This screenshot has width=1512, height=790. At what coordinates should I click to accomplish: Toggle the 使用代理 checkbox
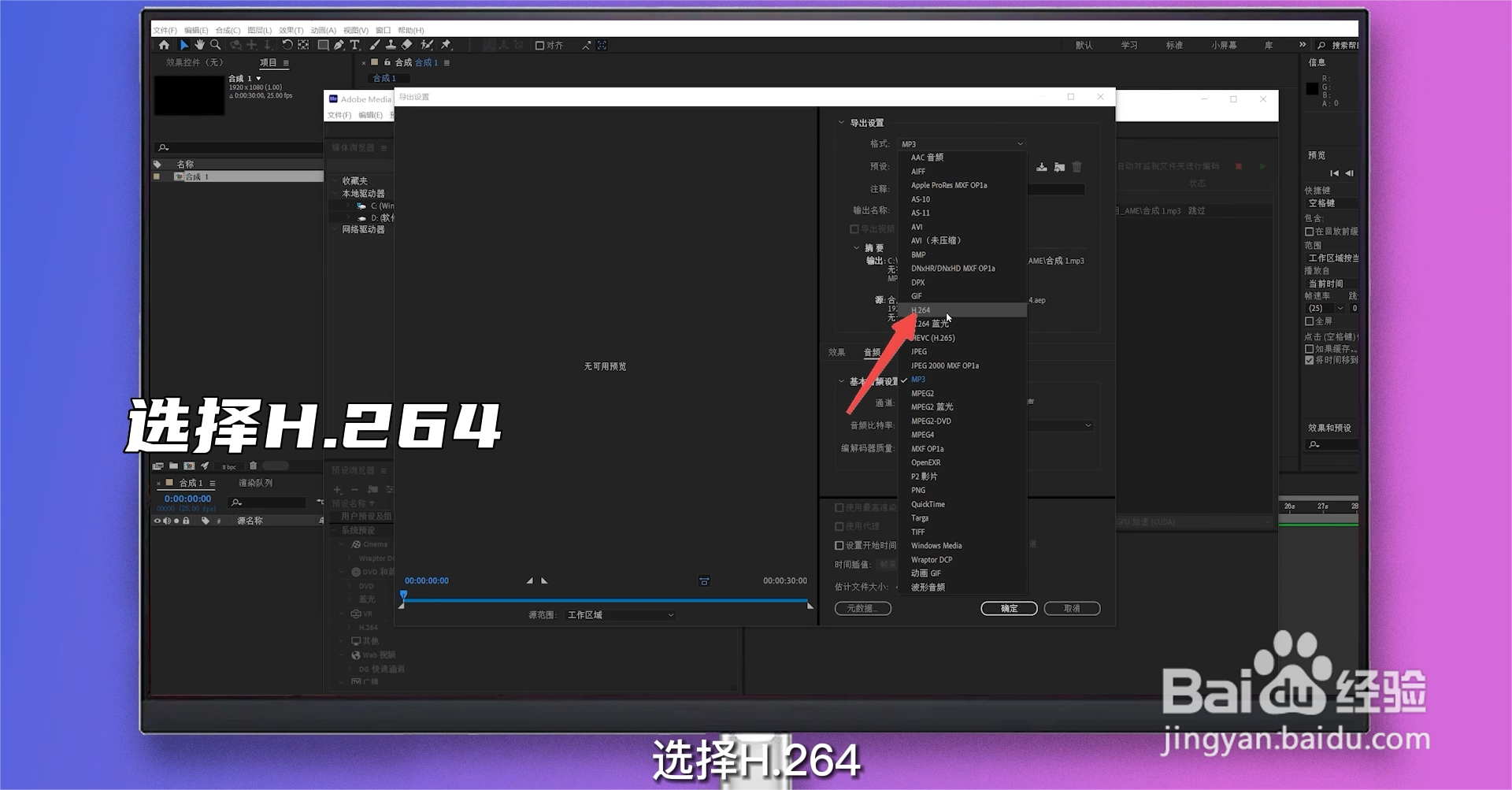[839, 526]
